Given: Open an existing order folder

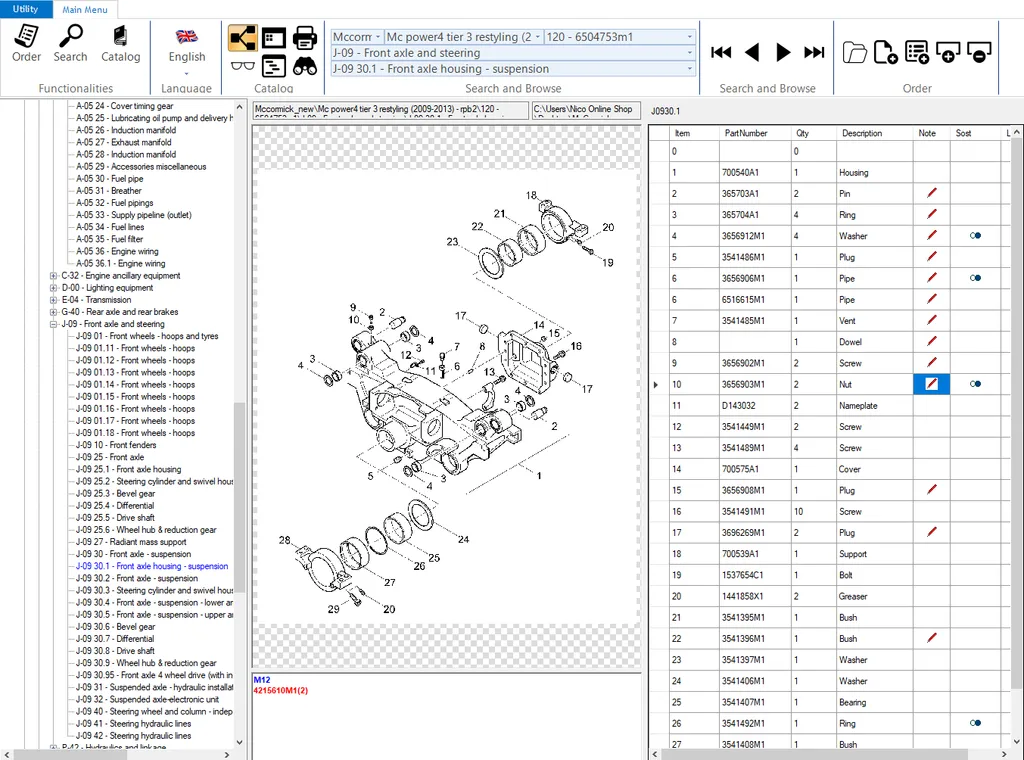Looking at the screenshot, I should [854, 52].
